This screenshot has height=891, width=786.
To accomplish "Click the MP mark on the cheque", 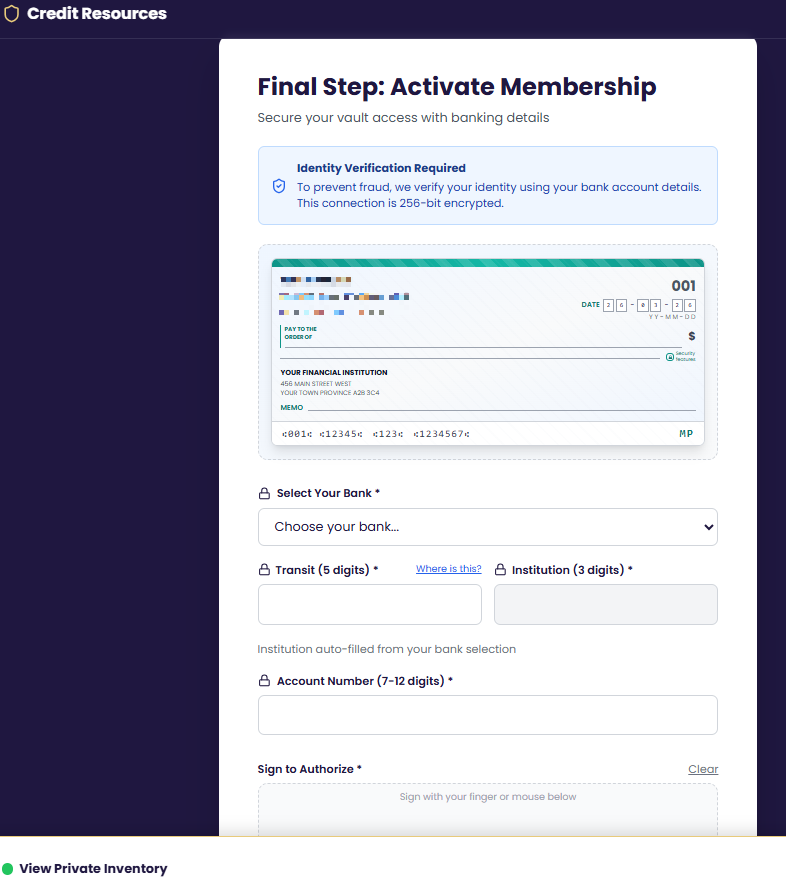I will 685,433.
